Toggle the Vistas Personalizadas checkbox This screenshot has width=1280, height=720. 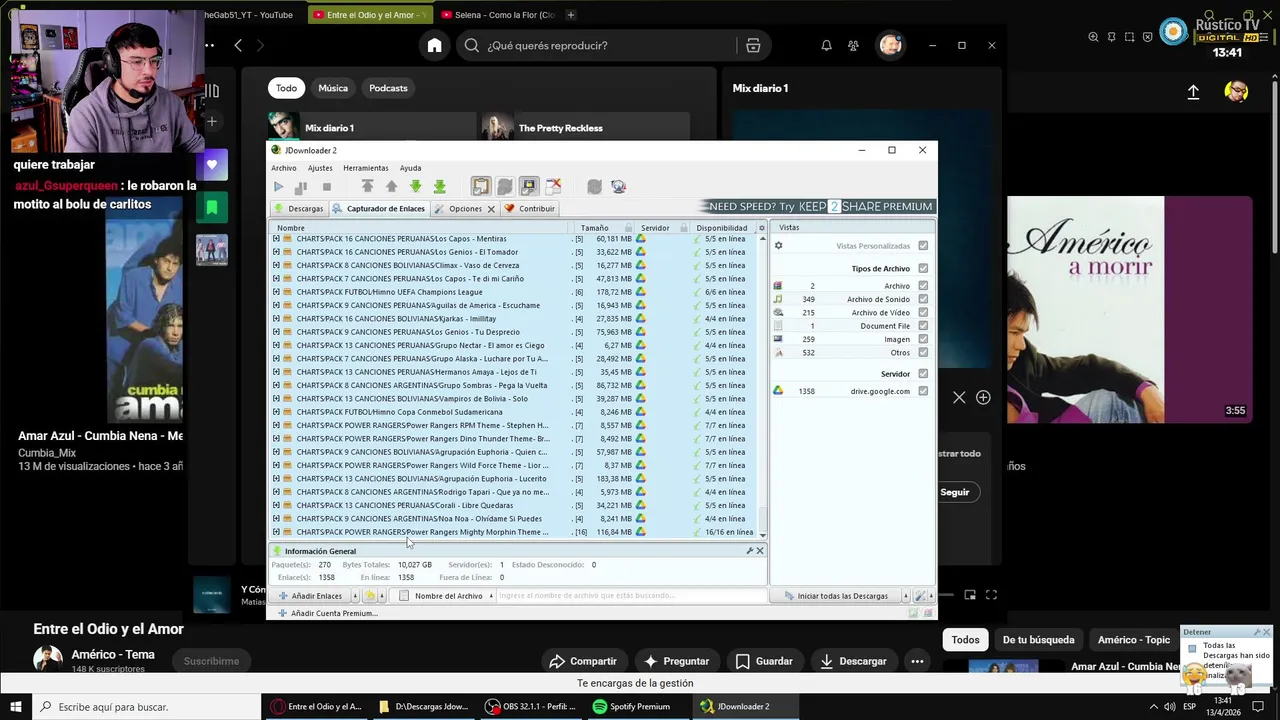[x=923, y=246]
